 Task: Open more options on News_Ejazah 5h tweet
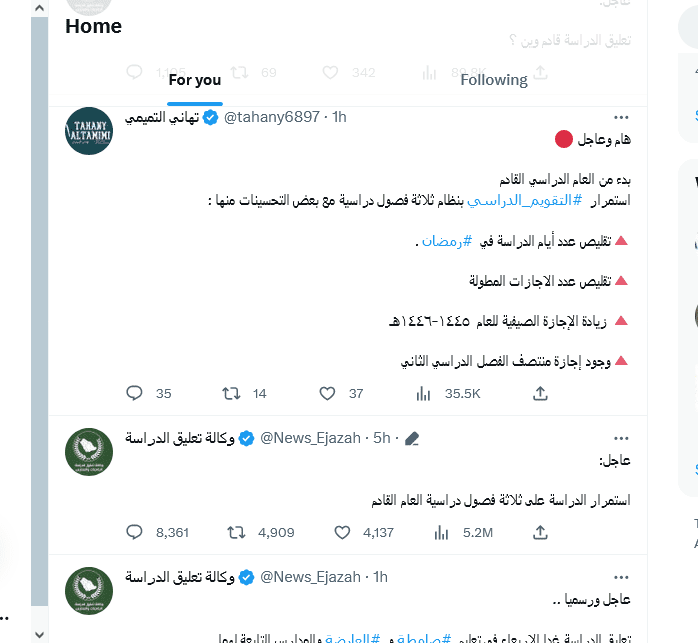click(621, 439)
